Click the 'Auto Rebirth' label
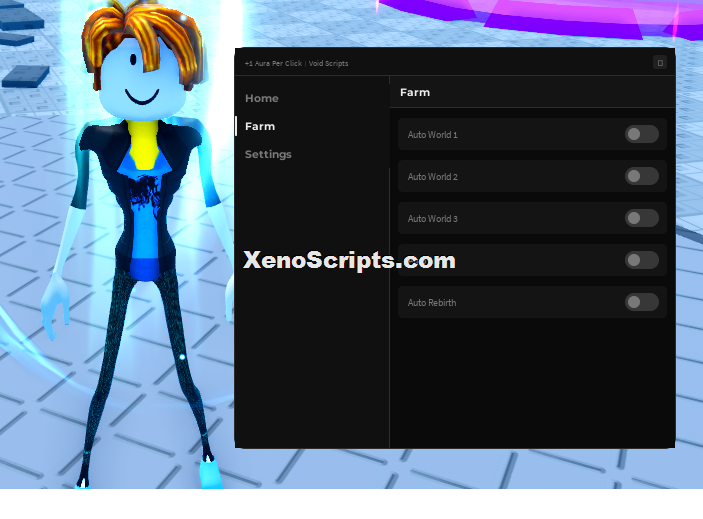703x519 pixels. tap(432, 303)
